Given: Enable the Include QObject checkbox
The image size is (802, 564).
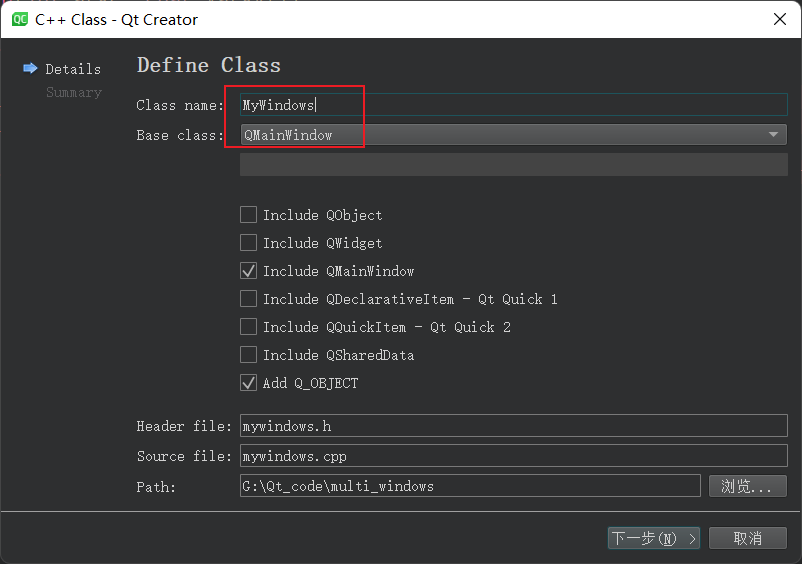Looking at the screenshot, I should (249, 215).
